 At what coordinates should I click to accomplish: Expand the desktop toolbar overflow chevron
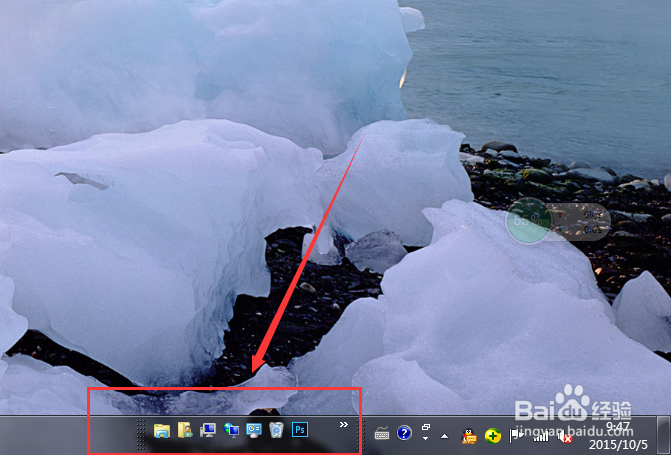click(x=344, y=425)
